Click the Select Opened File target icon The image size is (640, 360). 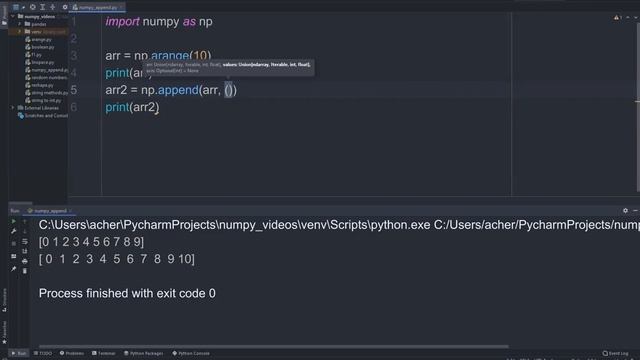pos(33,7)
